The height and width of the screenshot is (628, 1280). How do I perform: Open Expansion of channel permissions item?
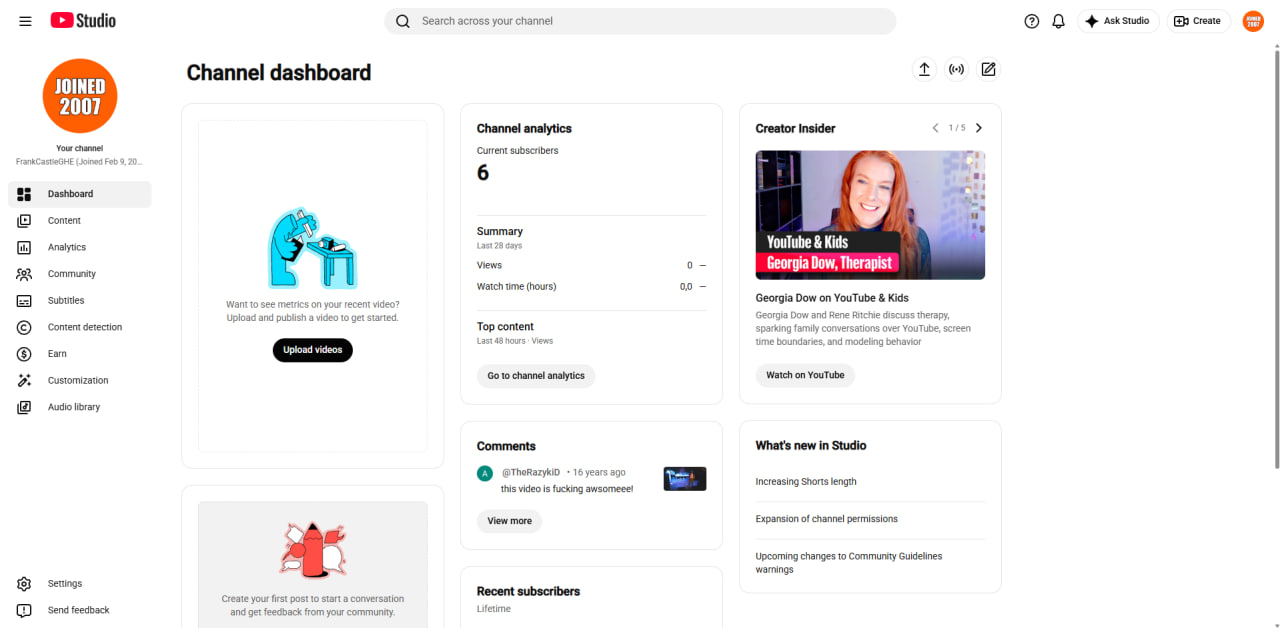827,519
